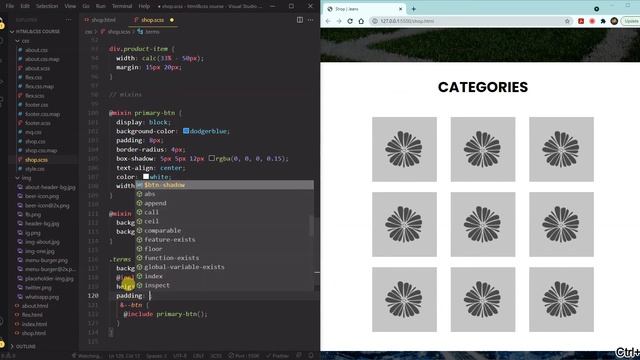Click Chrome home button
This screenshot has width=640, height=360.
361,21
